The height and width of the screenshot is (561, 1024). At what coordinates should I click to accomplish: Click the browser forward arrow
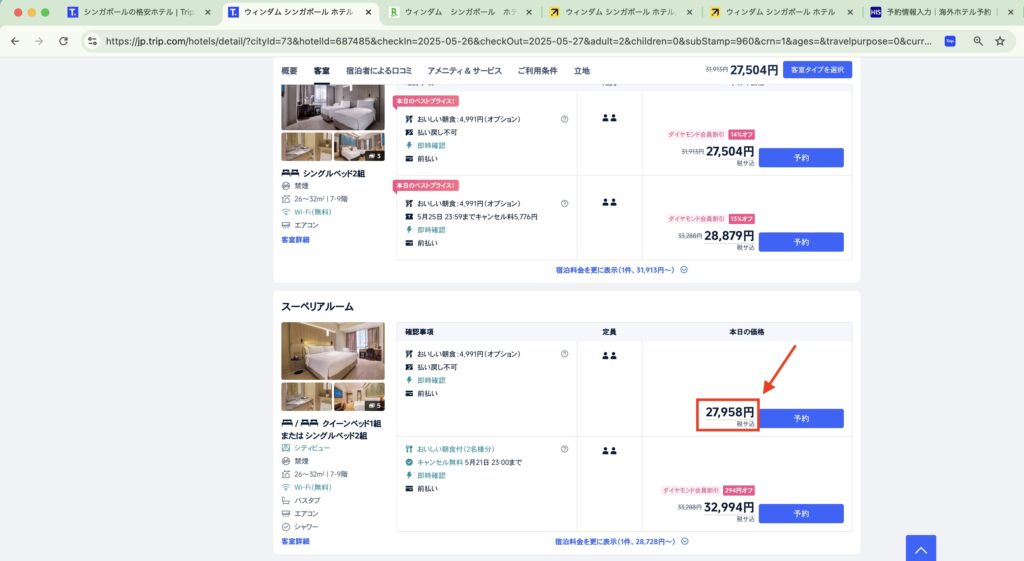[x=39, y=41]
